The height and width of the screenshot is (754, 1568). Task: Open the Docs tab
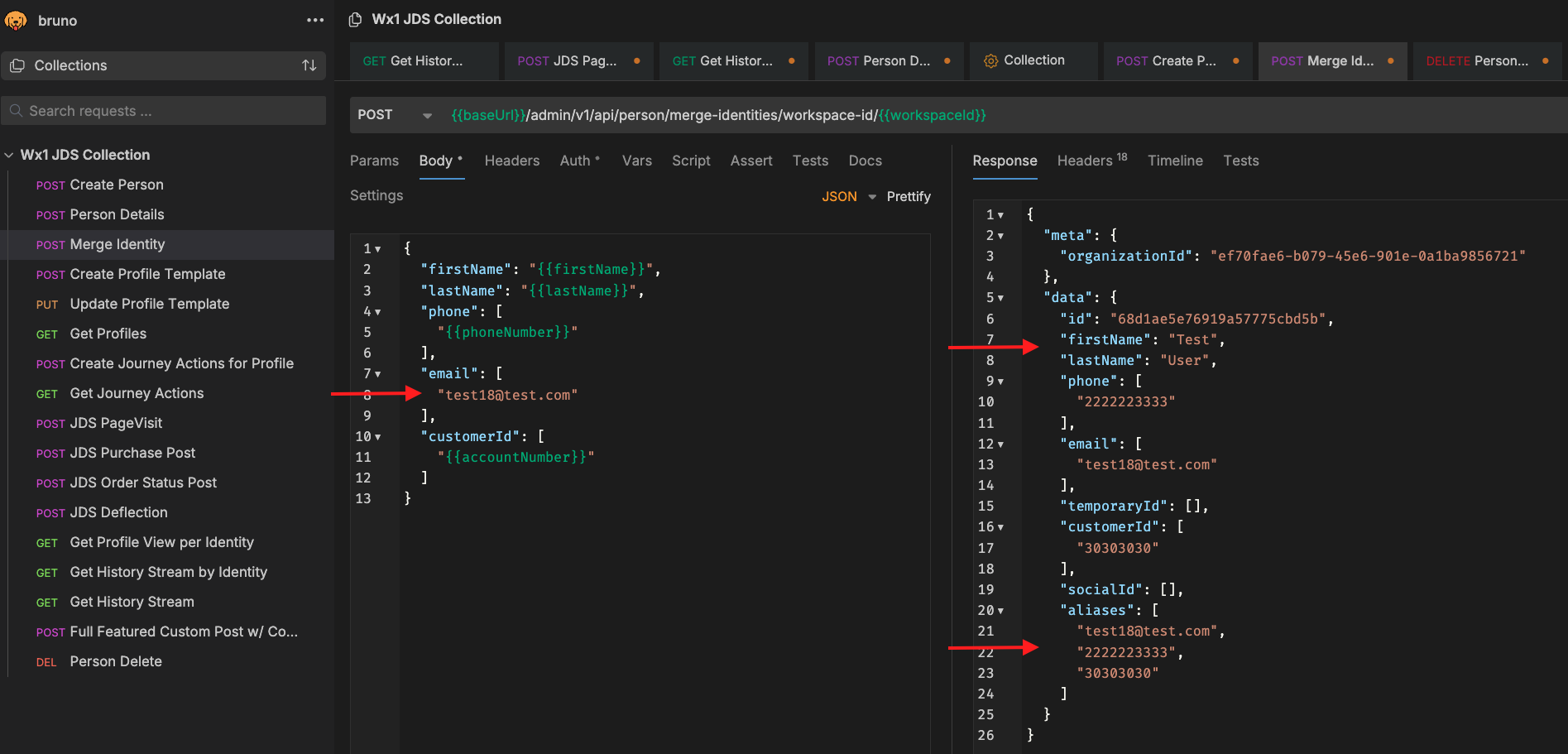point(866,161)
